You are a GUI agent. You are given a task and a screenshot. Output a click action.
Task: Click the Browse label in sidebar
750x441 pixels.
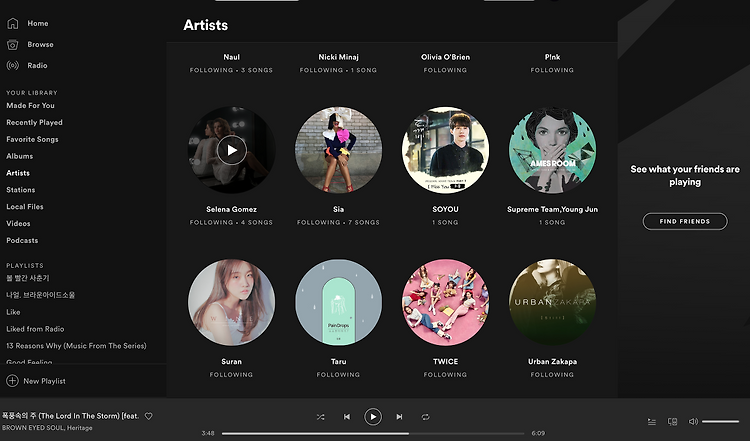(40, 44)
